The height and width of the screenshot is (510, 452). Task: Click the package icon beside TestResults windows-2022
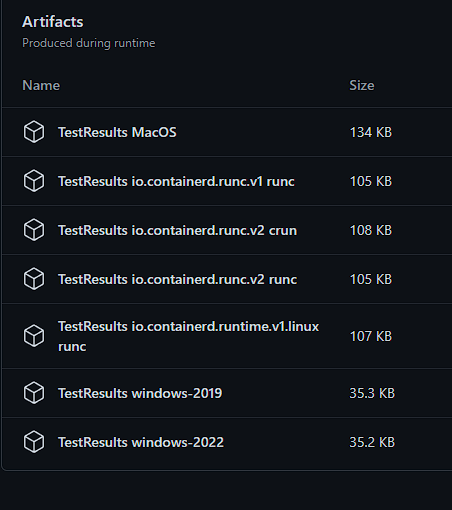tap(34, 442)
